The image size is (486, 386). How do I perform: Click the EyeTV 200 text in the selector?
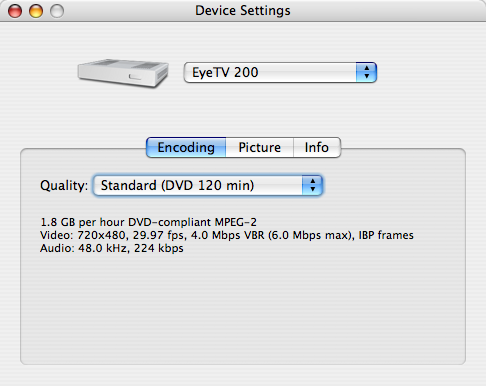(x=225, y=72)
